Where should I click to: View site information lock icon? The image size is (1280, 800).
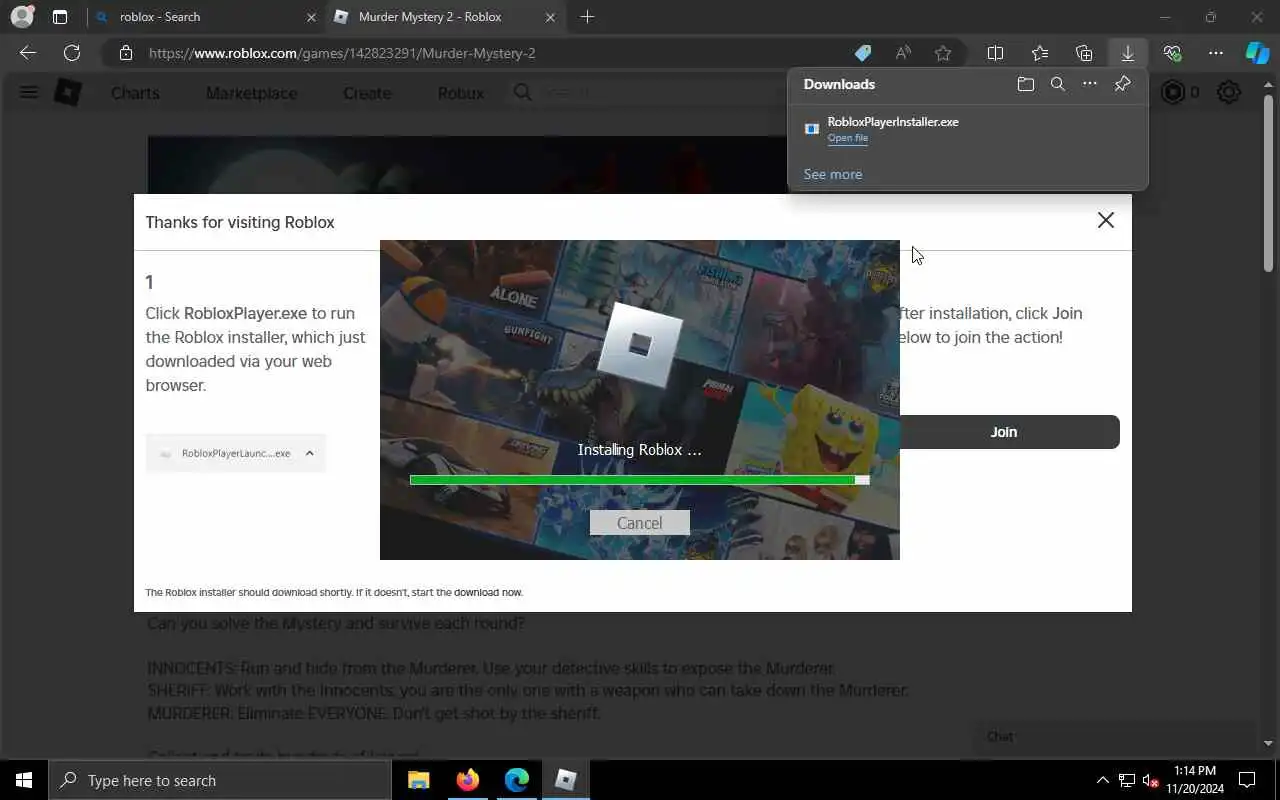[x=125, y=53]
